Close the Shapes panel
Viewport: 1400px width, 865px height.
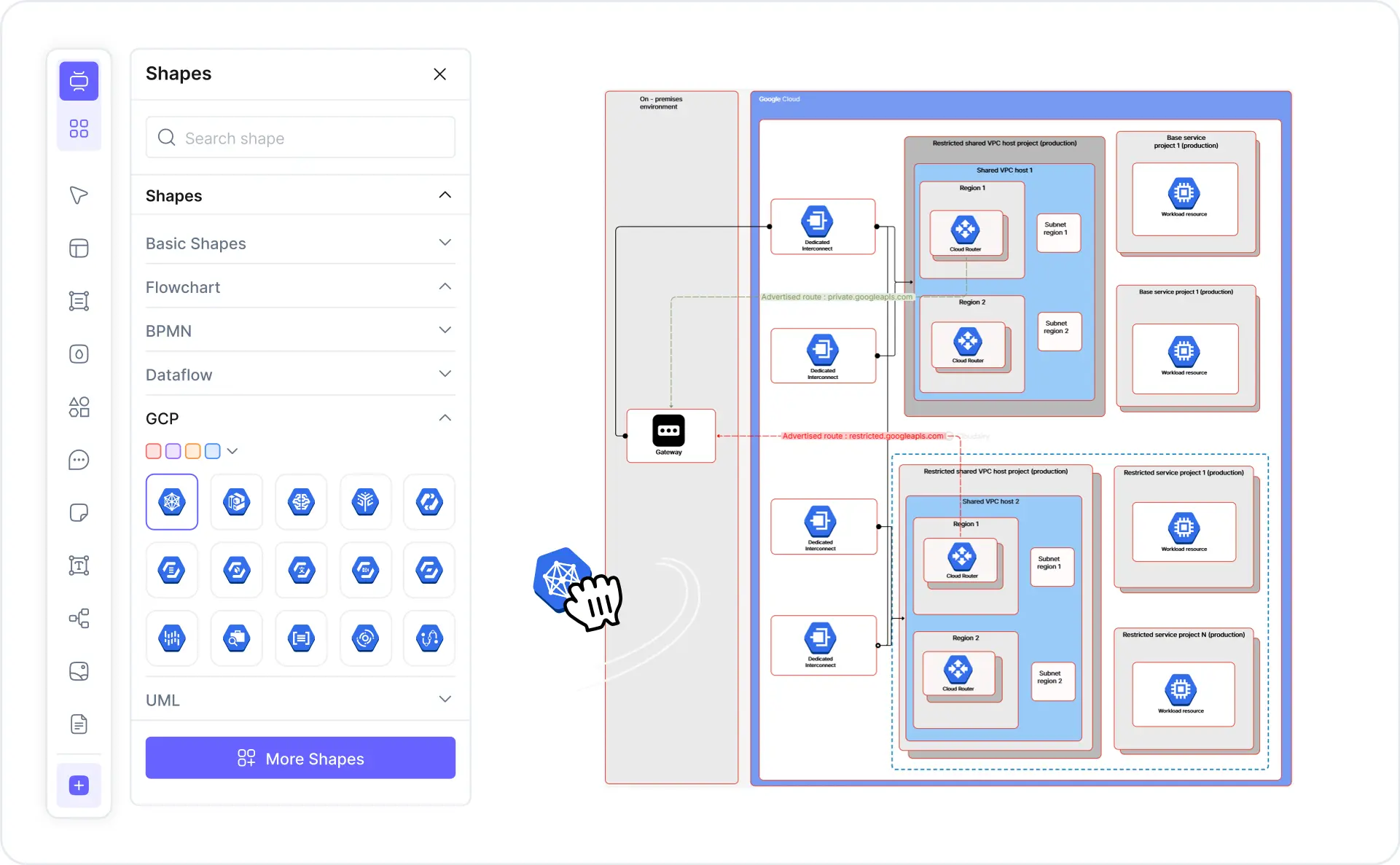(439, 74)
